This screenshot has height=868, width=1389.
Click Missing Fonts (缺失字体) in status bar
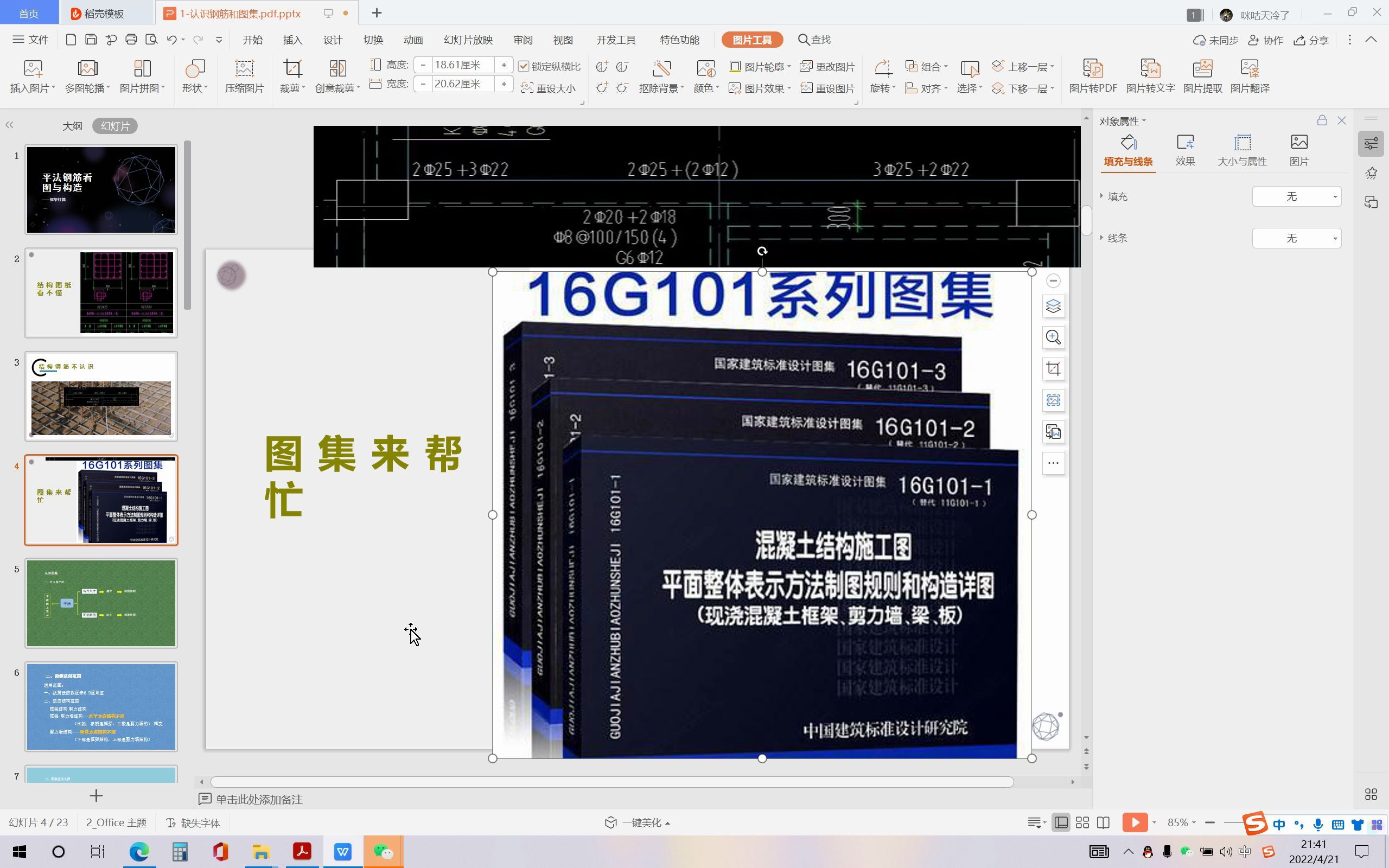click(193, 822)
